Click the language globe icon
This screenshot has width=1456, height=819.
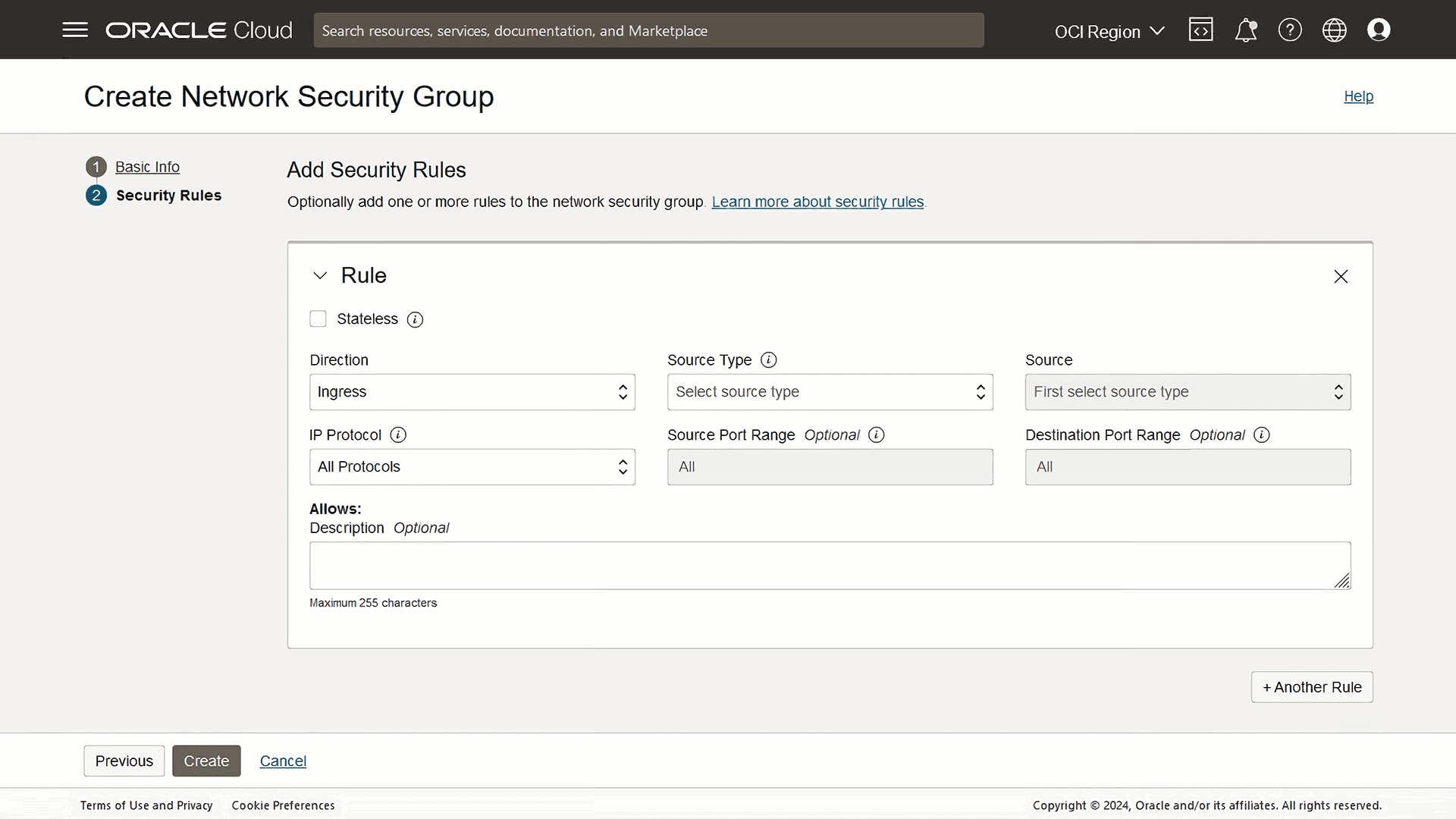1335,30
